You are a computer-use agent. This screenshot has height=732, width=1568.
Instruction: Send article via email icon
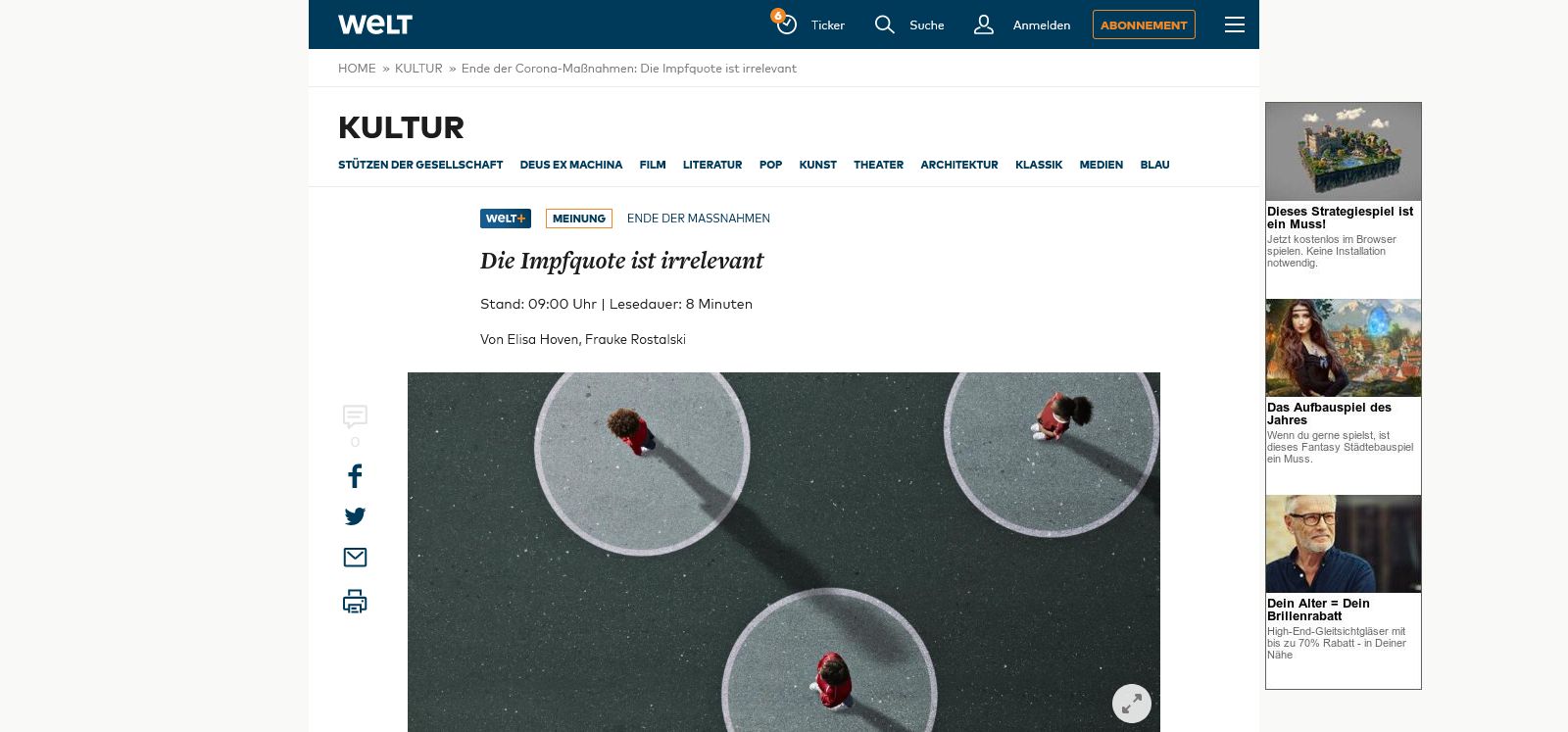tap(355, 558)
